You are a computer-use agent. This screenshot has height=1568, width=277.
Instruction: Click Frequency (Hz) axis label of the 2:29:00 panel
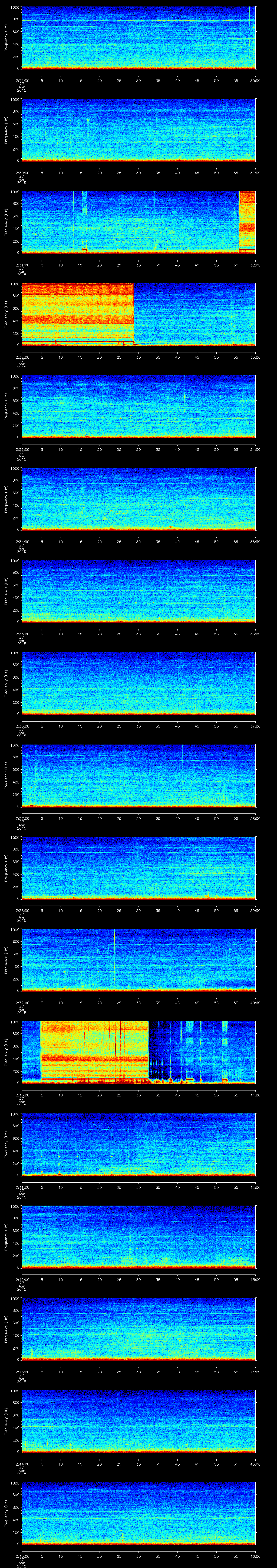pos(6,38)
